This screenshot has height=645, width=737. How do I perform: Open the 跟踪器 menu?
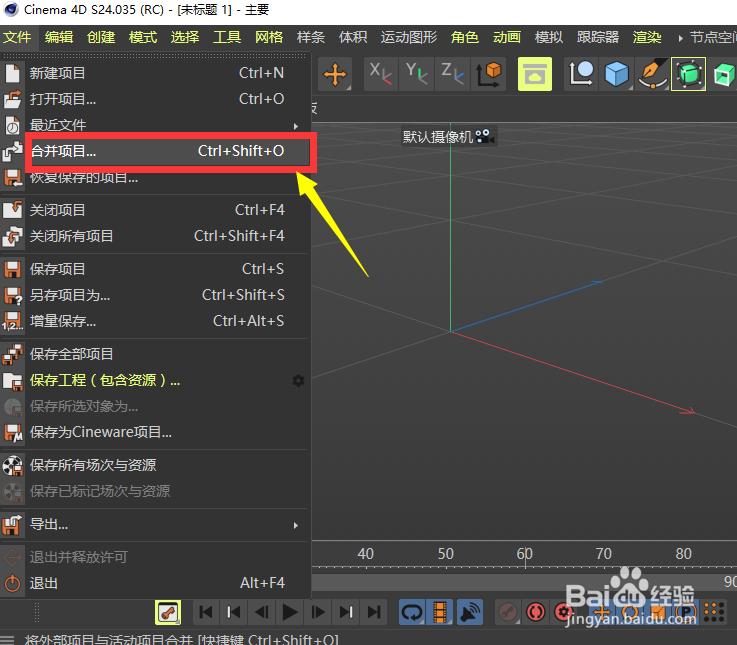pyautogui.click(x=598, y=37)
